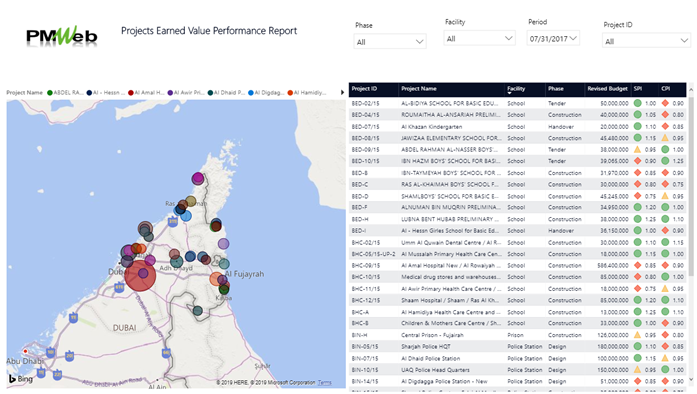Select the Sharjah Police HQT project name
The height and width of the screenshot is (394, 697).
[x=425, y=346]
